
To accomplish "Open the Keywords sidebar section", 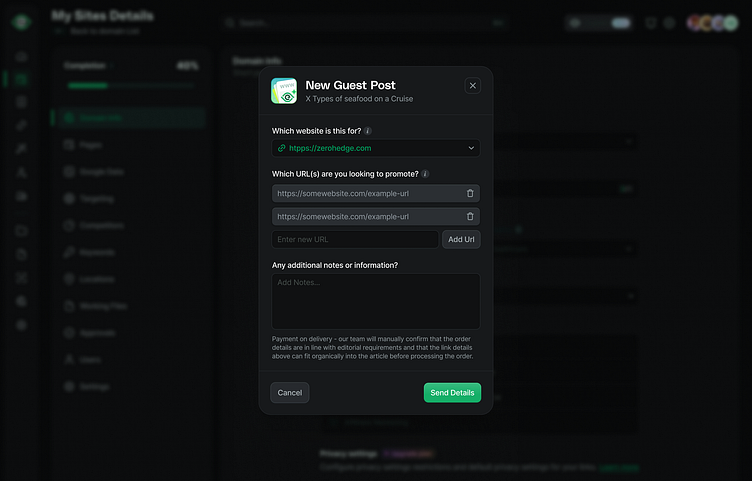I will pyautogui.click(x=97, y=252).
